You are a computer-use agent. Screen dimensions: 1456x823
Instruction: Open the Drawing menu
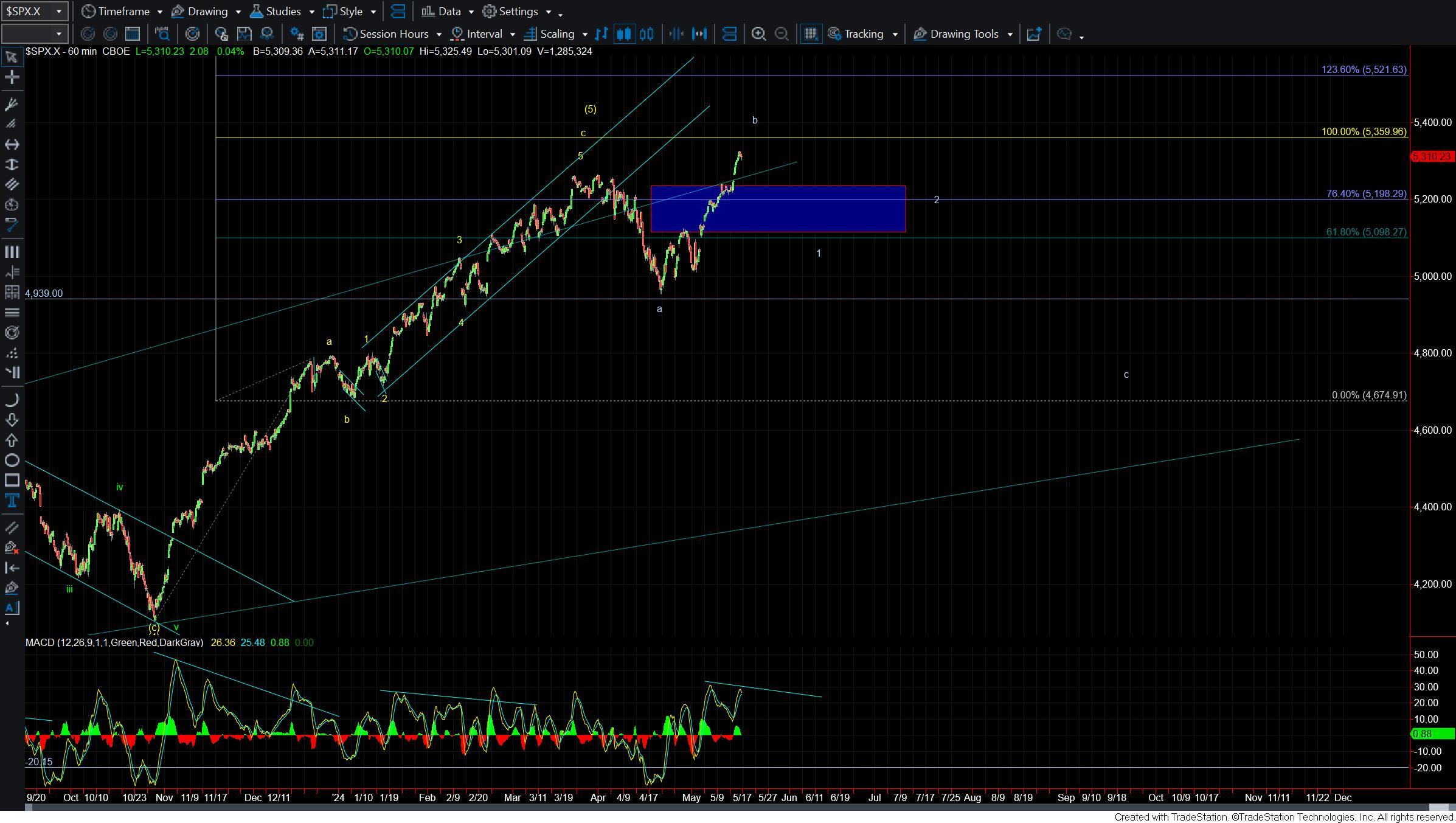[x=199, y=12]
